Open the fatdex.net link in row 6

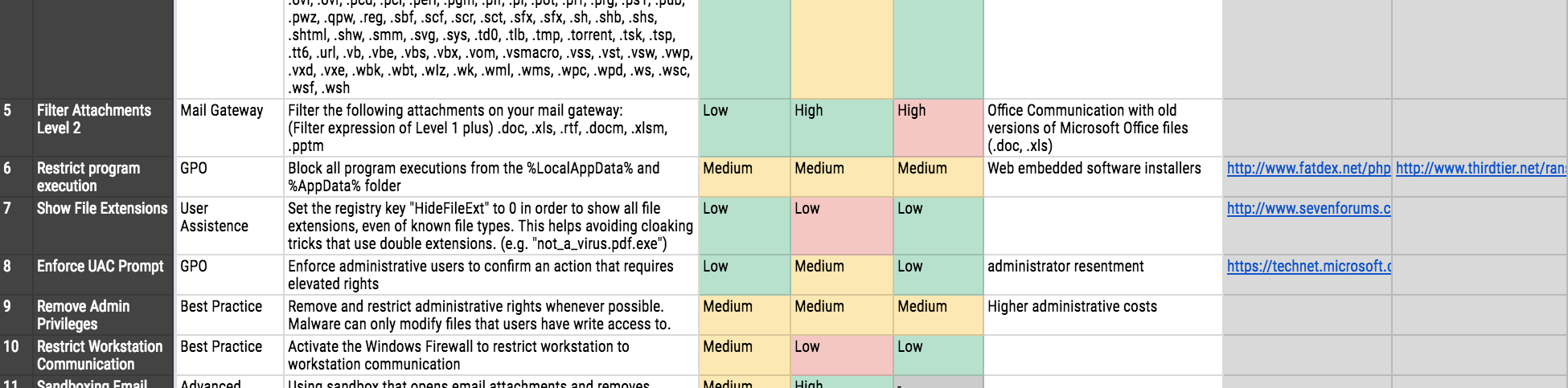pos(1307,169)
